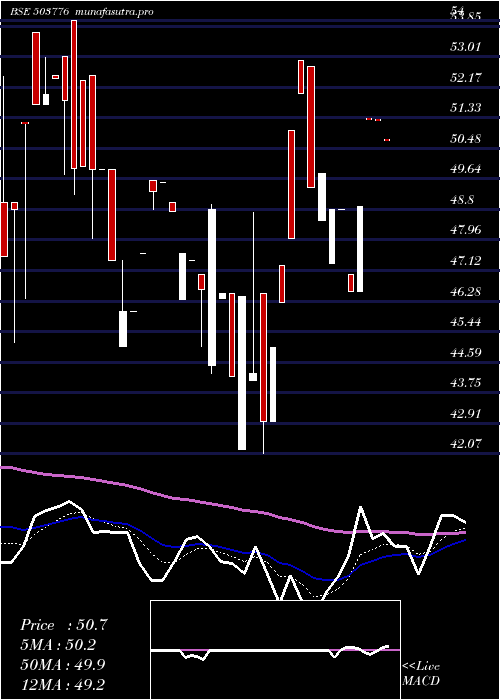Select the 53.01 price axis label

point(466,47)
